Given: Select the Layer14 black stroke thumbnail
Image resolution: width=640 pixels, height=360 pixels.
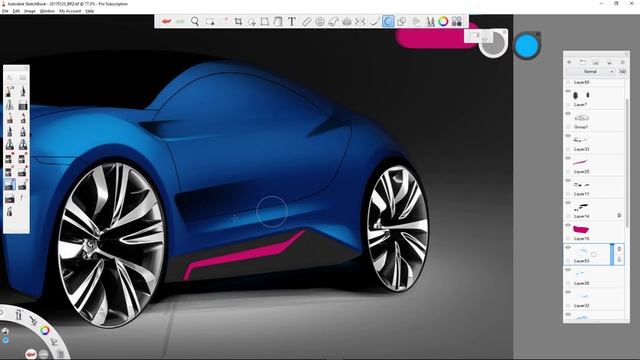Looking at the screenshot, I should click(581, 207).
